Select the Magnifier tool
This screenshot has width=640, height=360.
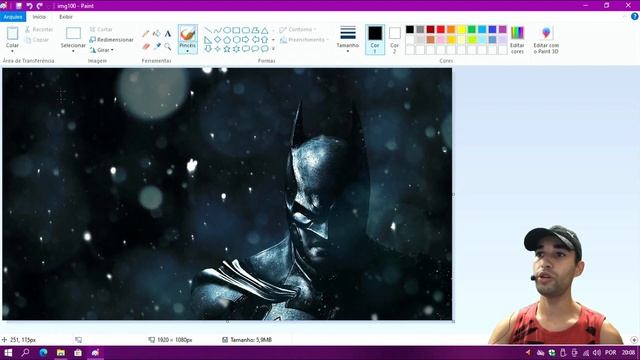tap(168, 46)
